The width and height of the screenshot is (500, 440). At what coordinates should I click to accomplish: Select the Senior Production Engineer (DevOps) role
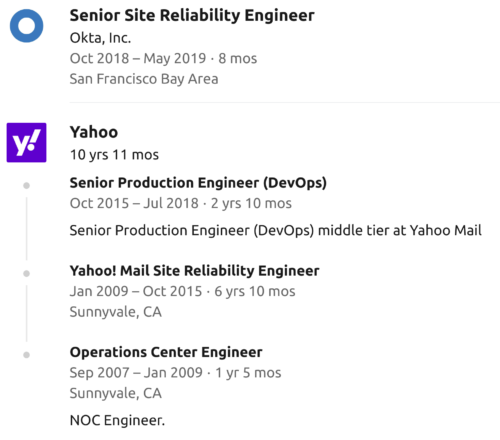(x=198, y=183)
